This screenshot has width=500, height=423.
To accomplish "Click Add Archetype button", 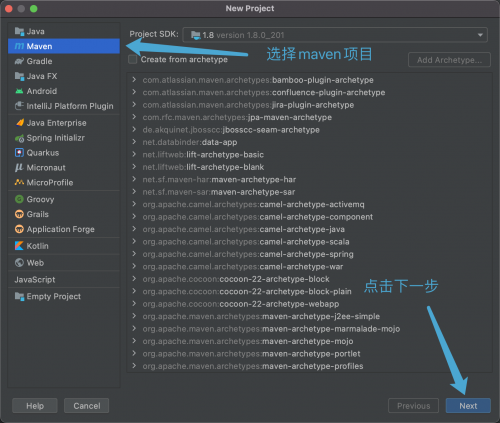I will [x=449, y=60].
